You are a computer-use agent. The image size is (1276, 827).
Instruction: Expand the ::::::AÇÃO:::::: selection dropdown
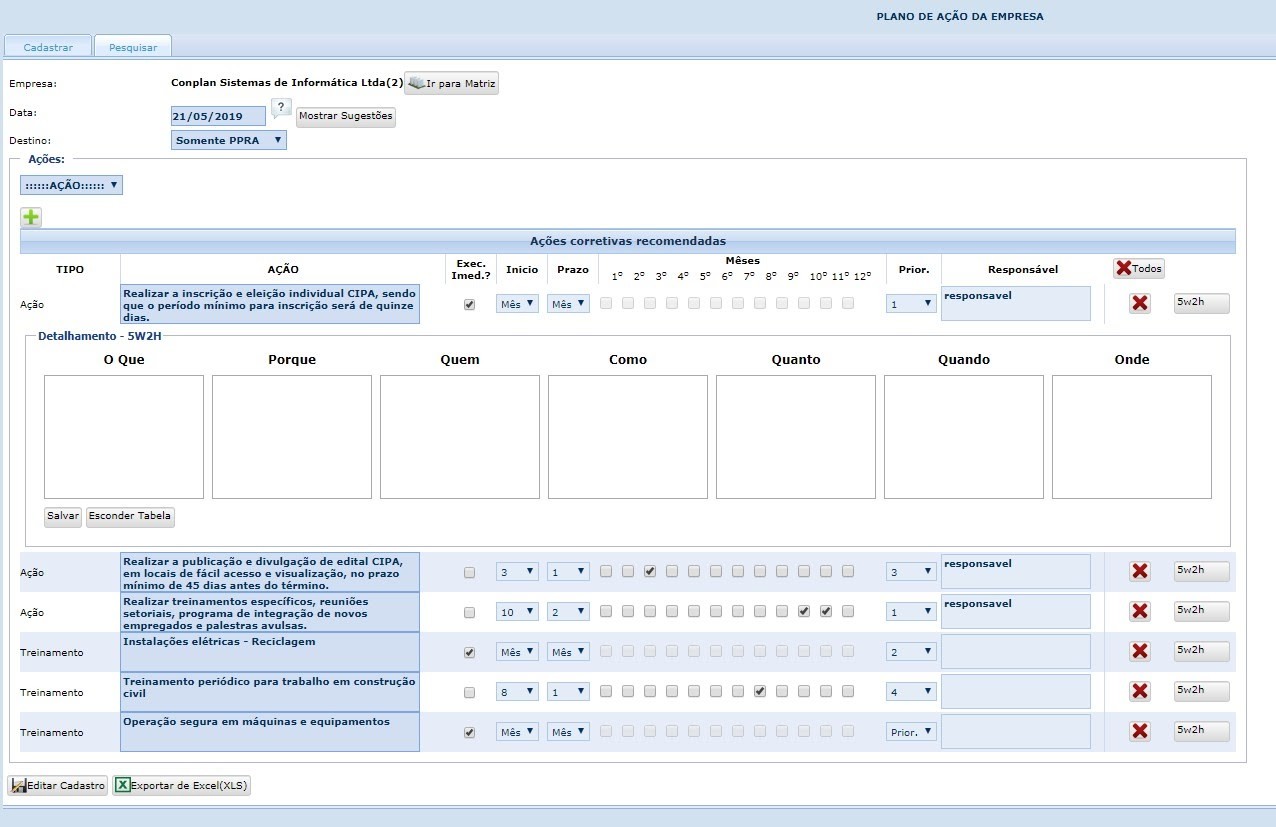[x=71, y=185]
